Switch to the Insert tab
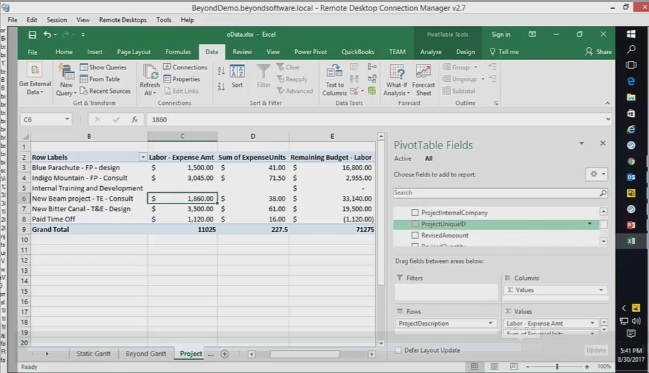 coord(95,52)
